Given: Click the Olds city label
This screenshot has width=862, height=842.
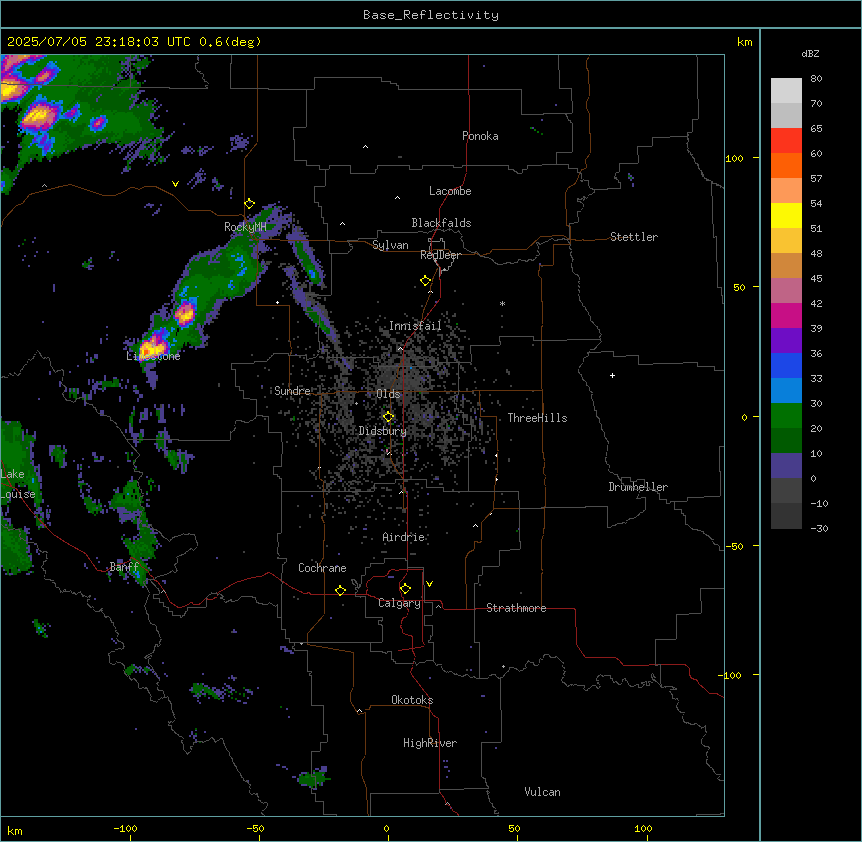Looking at the screenshot, I should tap(388, 394).
